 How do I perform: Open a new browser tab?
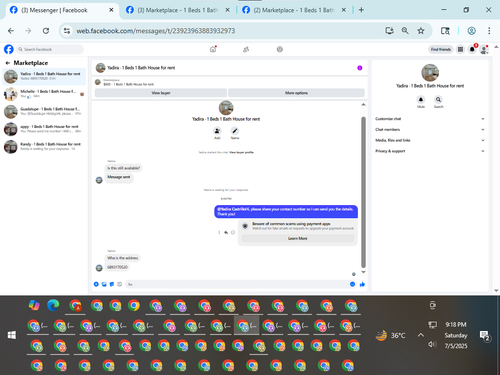(361, 10)
